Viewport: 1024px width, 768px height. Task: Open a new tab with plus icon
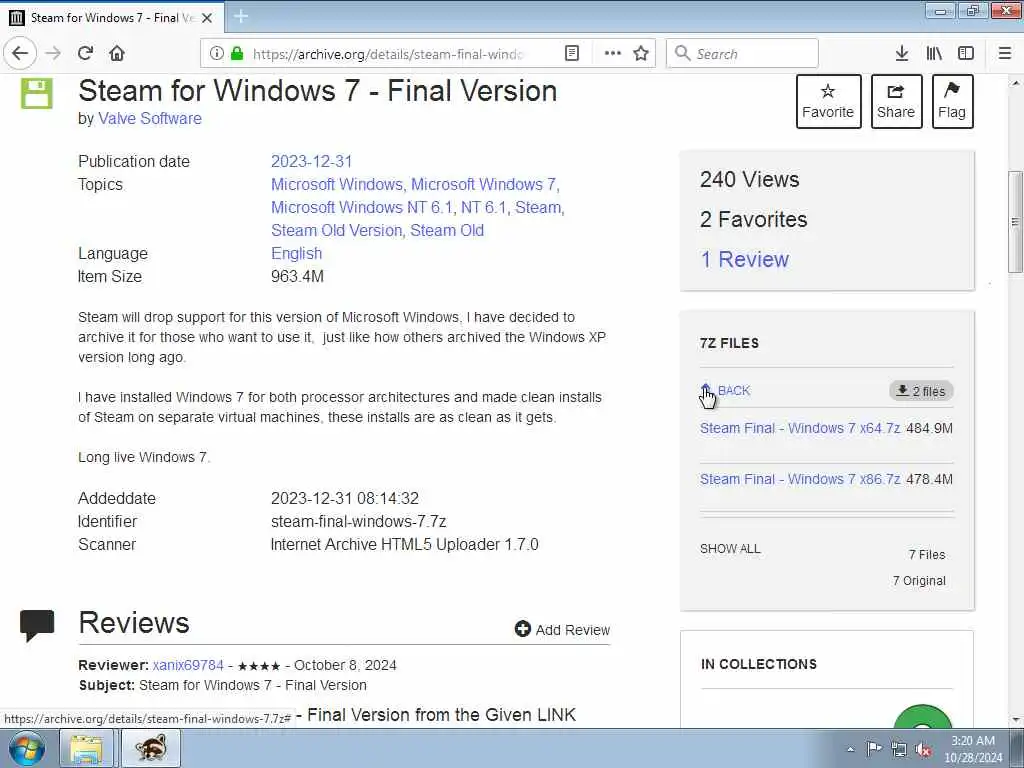pyautogui.click(x=240, y=16)
